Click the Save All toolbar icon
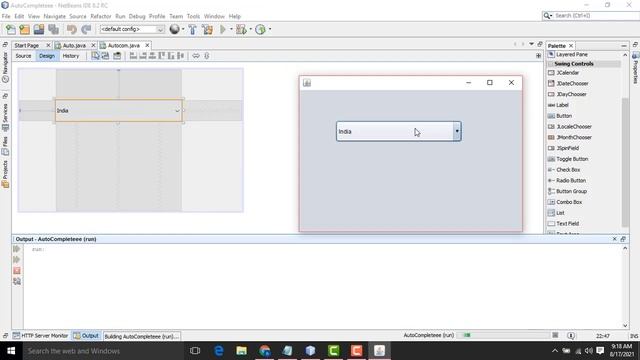640x360 pixels. 53,29
